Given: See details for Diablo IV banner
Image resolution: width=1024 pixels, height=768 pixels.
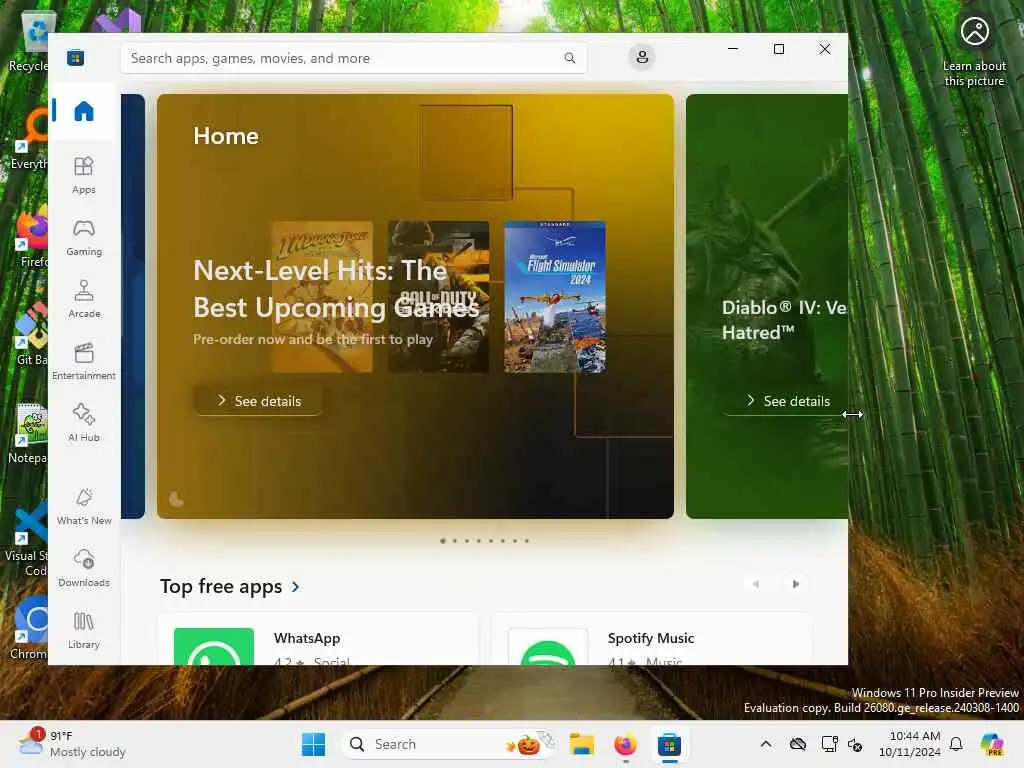Looking at the screenshot, I should coord(787,401).
